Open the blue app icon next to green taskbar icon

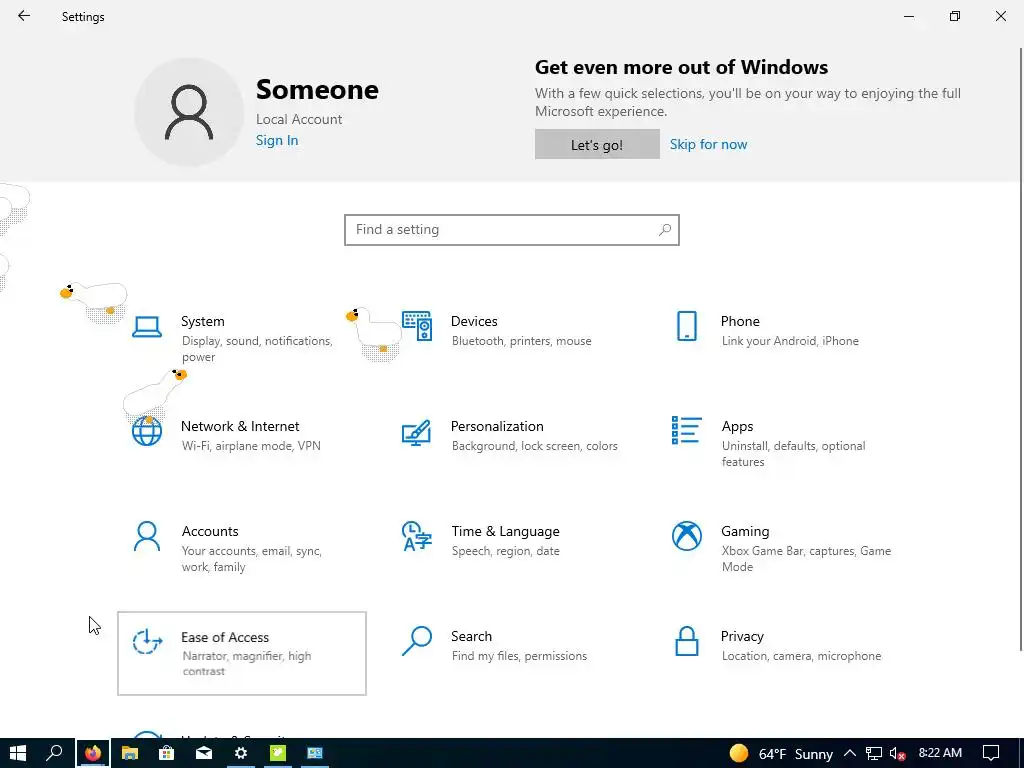tap(315, 753)
